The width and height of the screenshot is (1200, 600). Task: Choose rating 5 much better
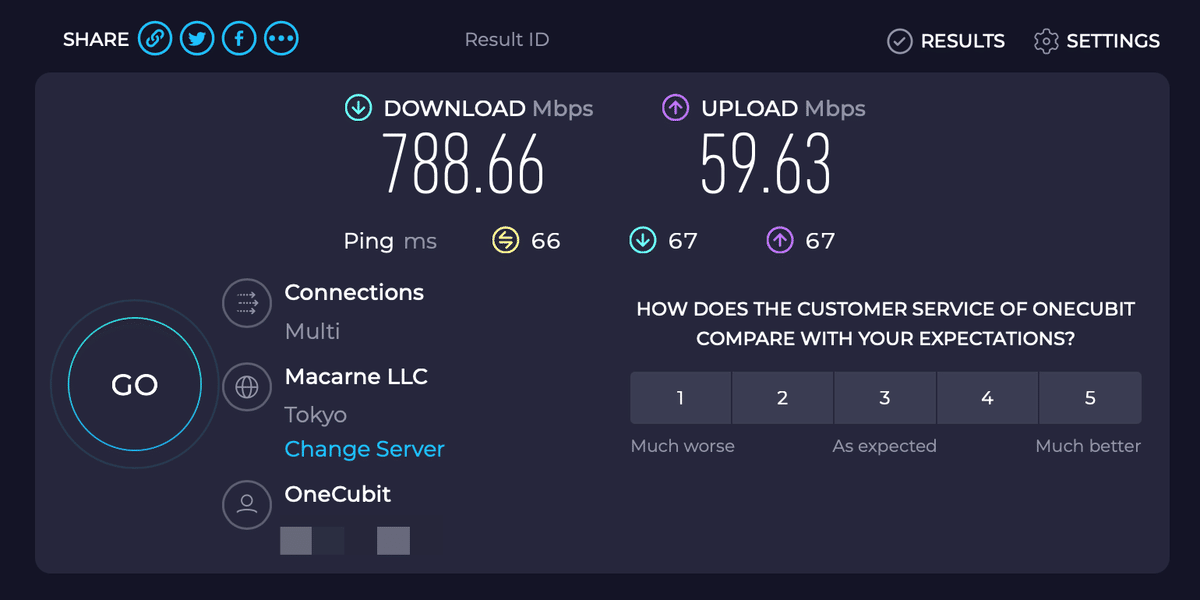click(1090, 398)
